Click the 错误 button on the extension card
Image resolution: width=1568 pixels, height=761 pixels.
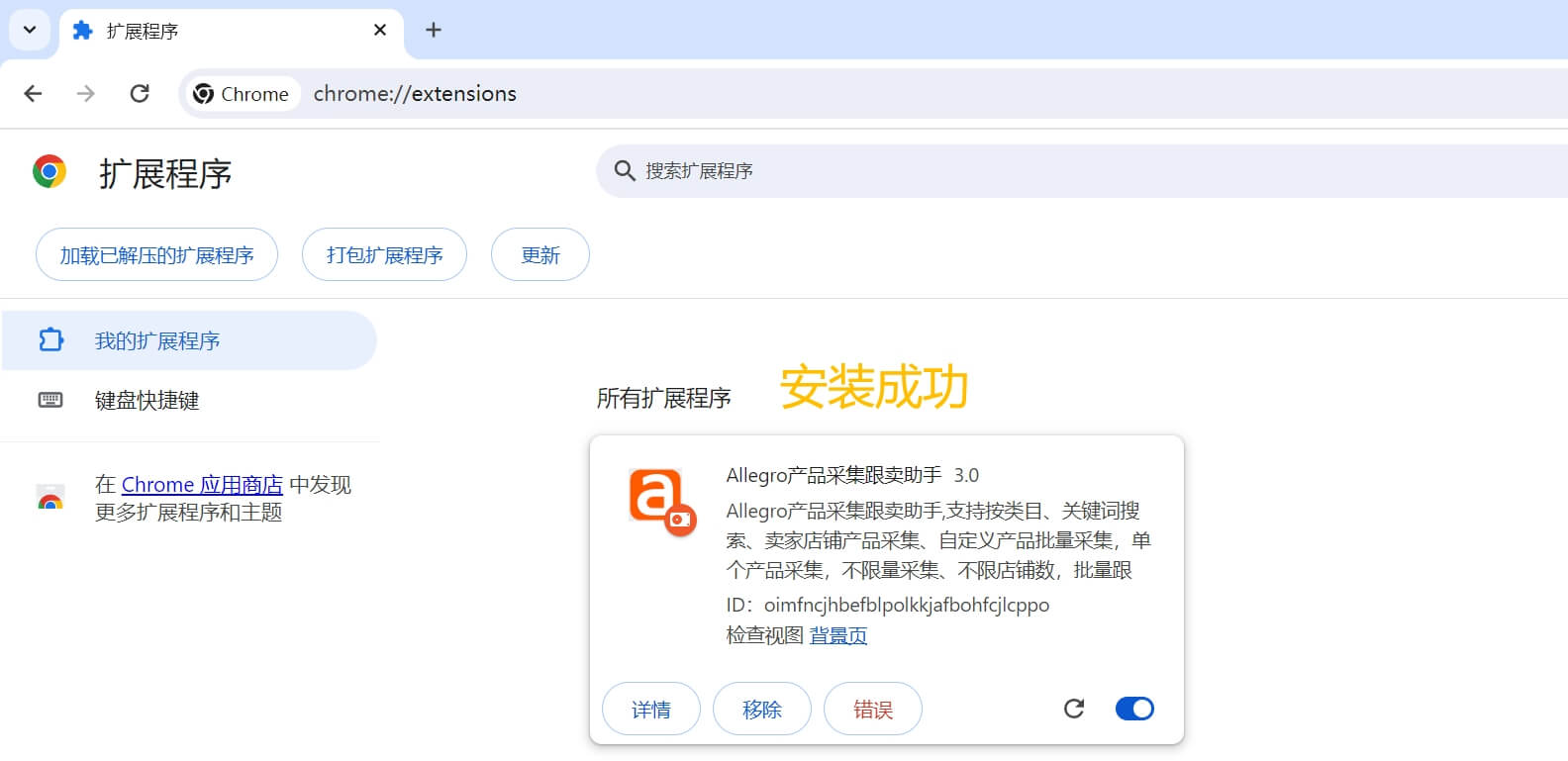873,709
